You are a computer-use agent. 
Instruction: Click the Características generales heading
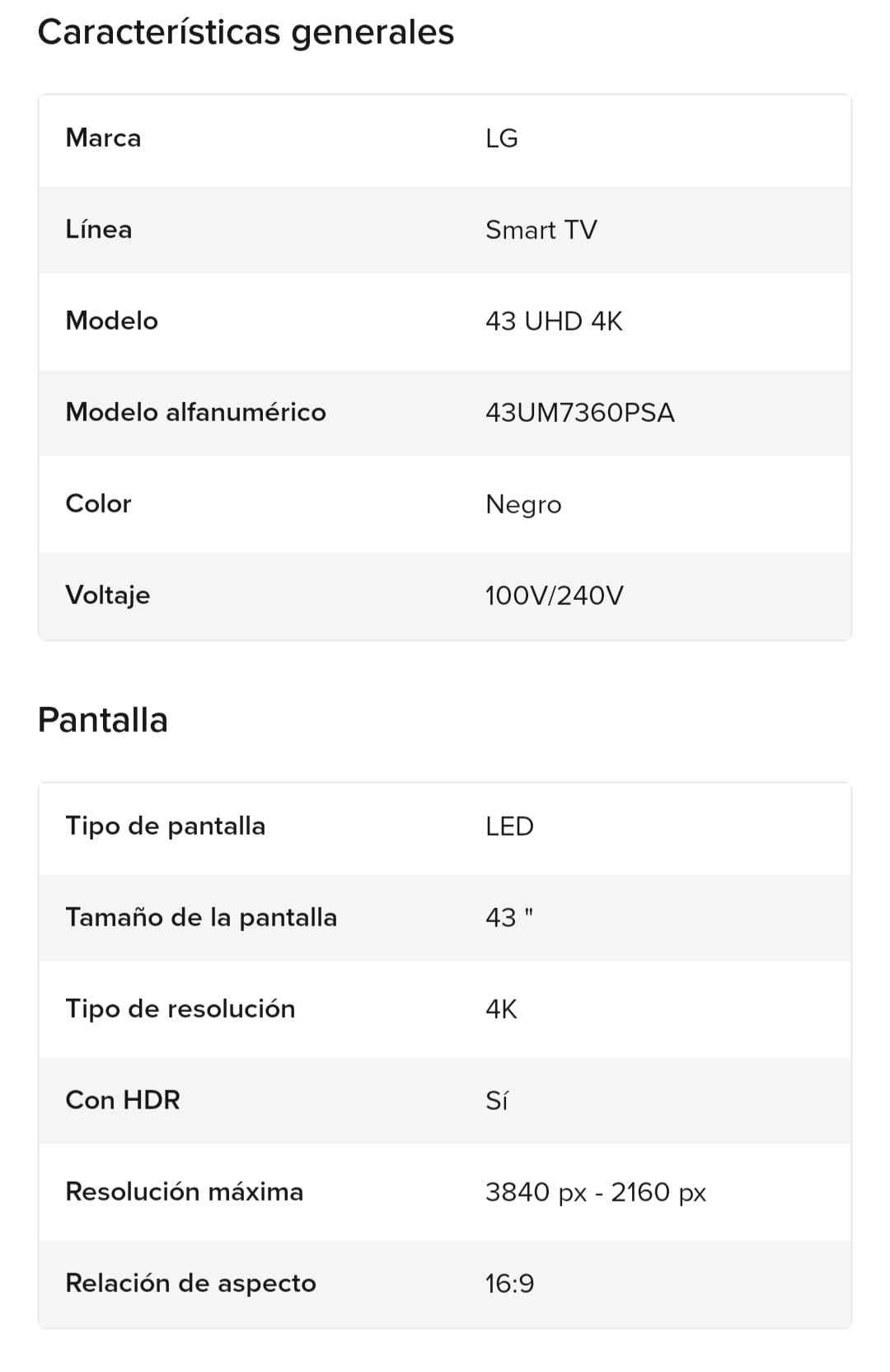(x=246, y=33)
